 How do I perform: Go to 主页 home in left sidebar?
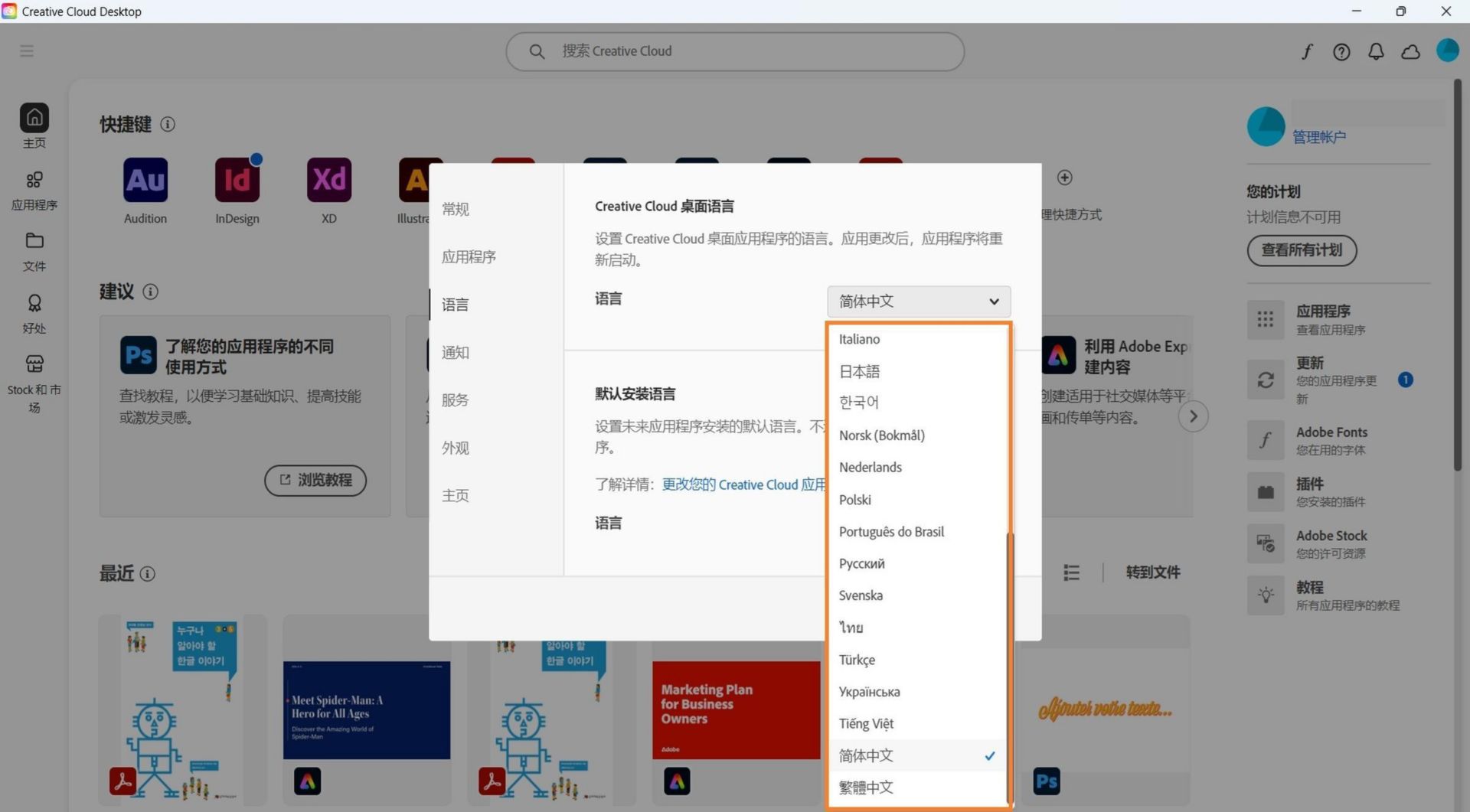click(x=34, y=126)
